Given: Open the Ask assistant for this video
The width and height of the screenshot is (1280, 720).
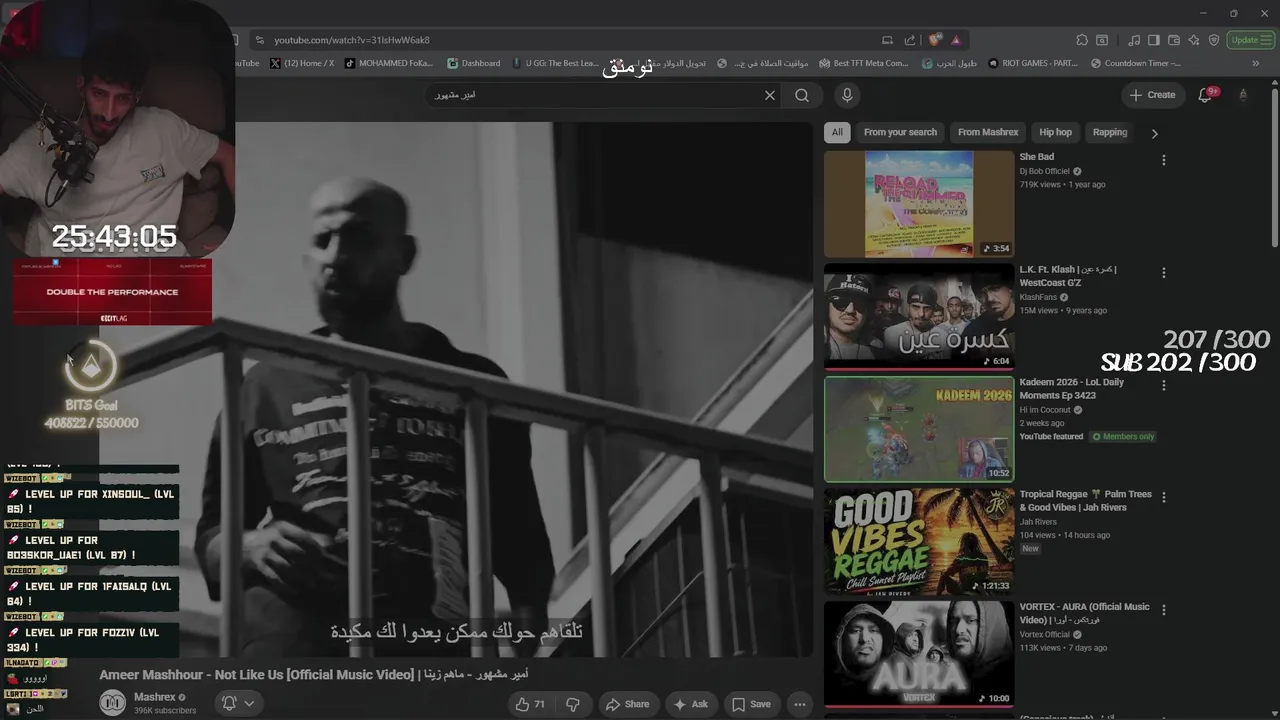Looking at the screenshot, I should point(691,704).
